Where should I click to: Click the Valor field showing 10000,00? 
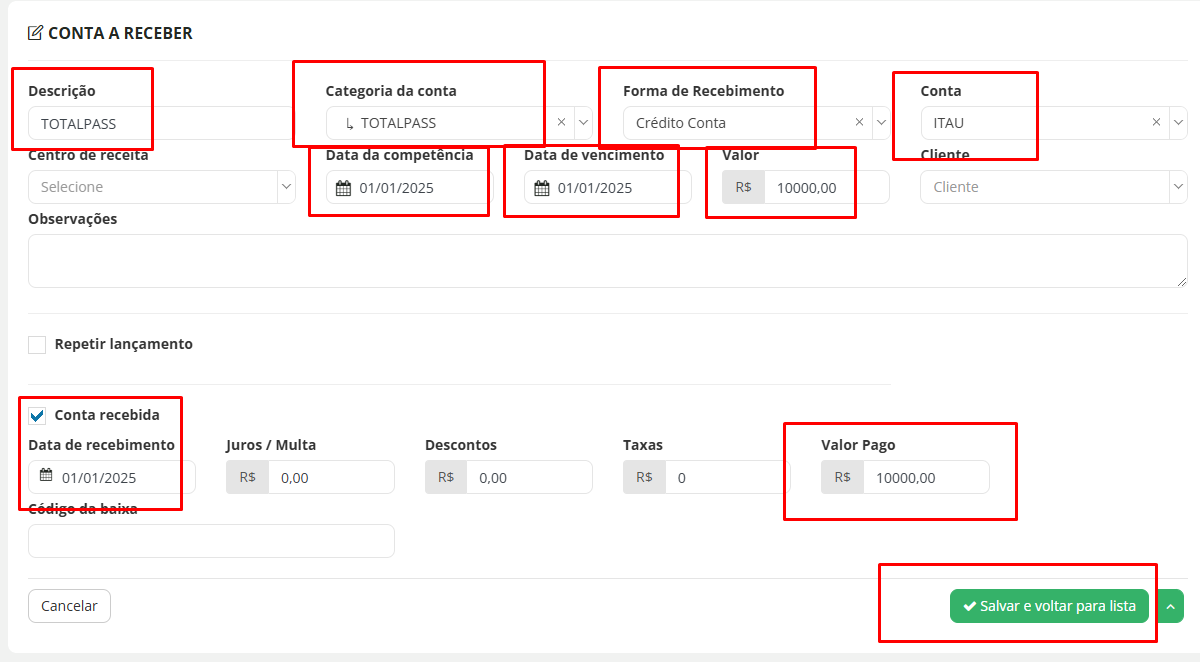click(x=827, y=187)
